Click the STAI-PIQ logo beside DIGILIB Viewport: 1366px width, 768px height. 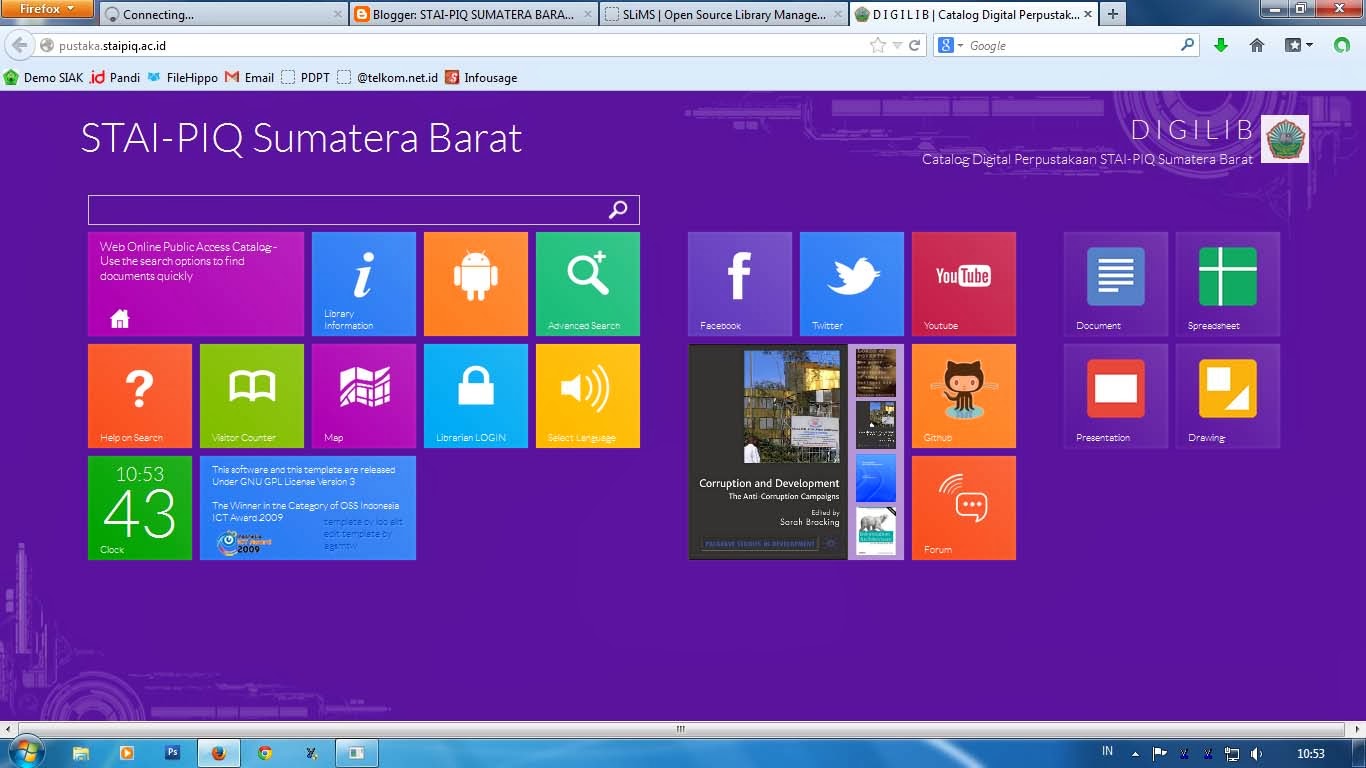pyautogui.click(x=1285, y=139)
